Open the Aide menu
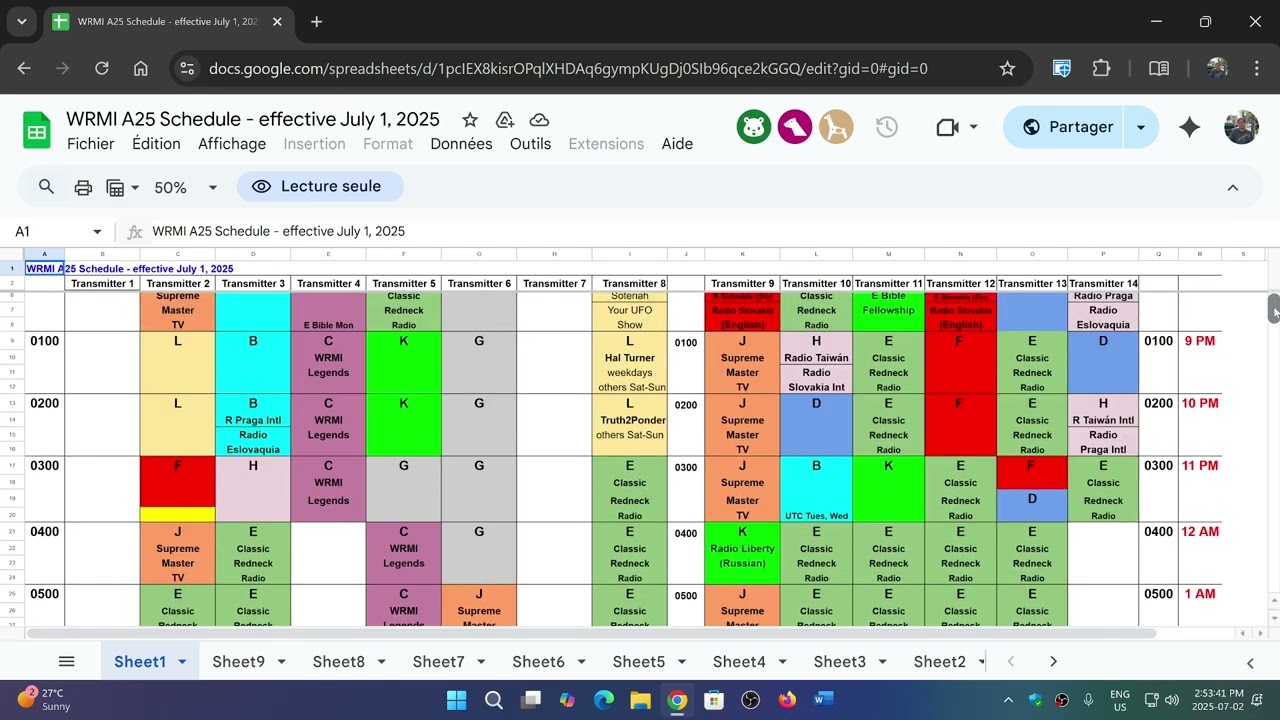This screenshot has height=720, width=1280. [677, 144]
